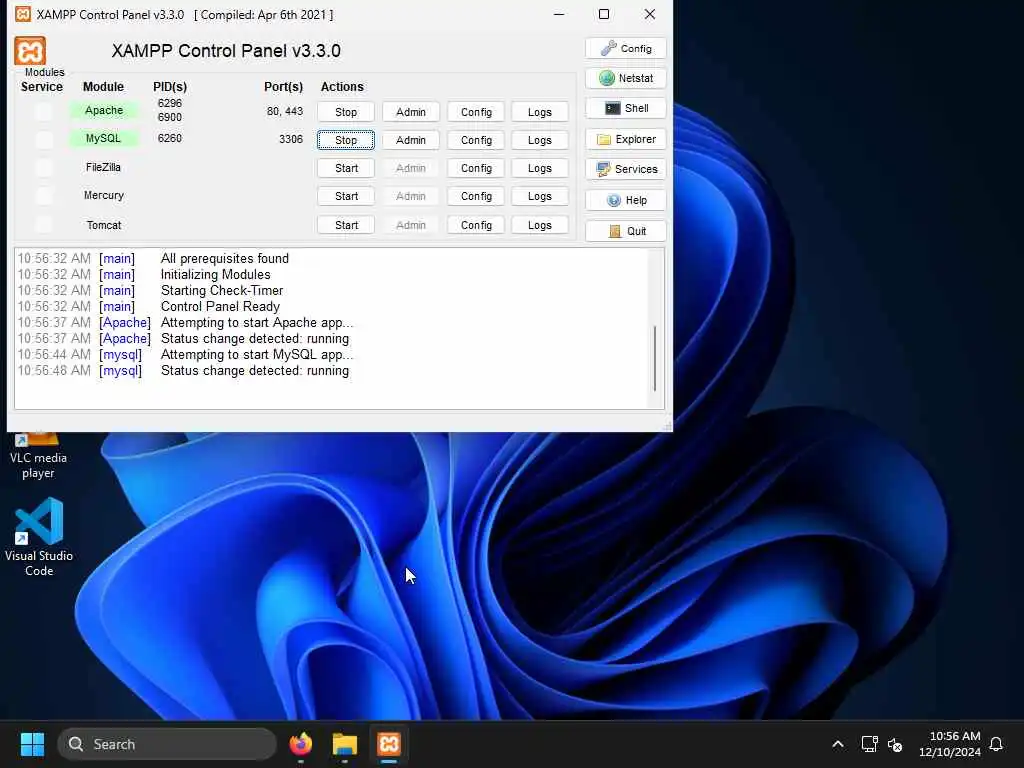Open MySQL Logs menu

539,140
